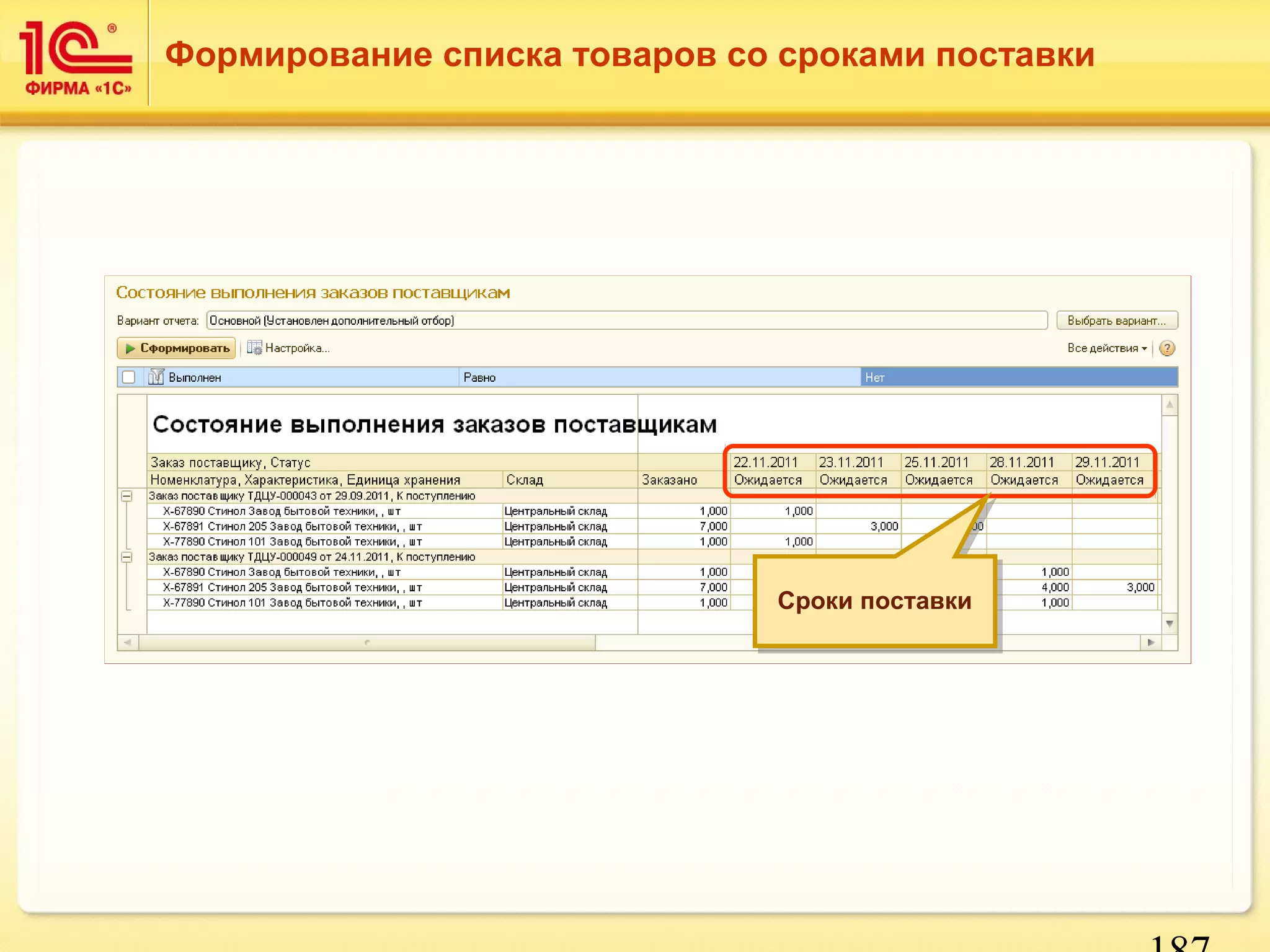Viewport: 1270px width, 952px height.
Task: Click the Сформировать button
Action: 176,348
